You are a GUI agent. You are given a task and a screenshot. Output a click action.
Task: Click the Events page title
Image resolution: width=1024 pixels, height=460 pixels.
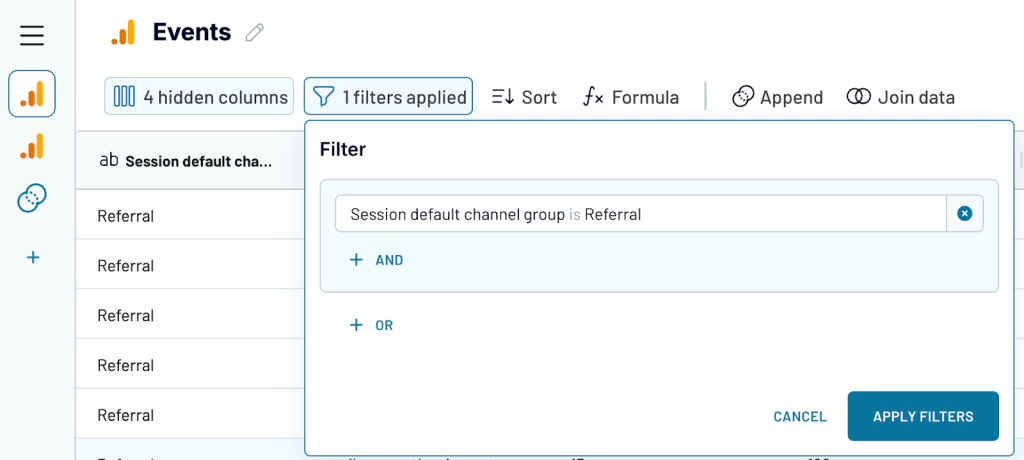point(191,32)
